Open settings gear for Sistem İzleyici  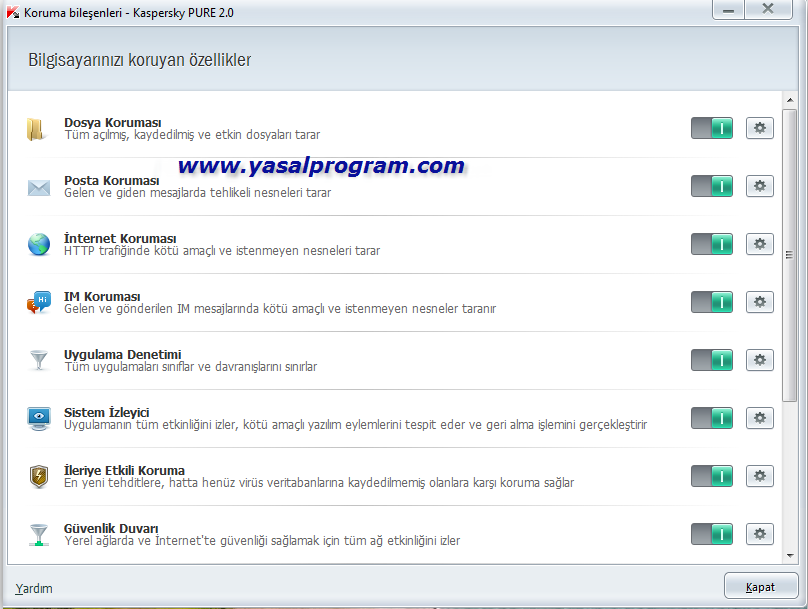coord(760,418)
